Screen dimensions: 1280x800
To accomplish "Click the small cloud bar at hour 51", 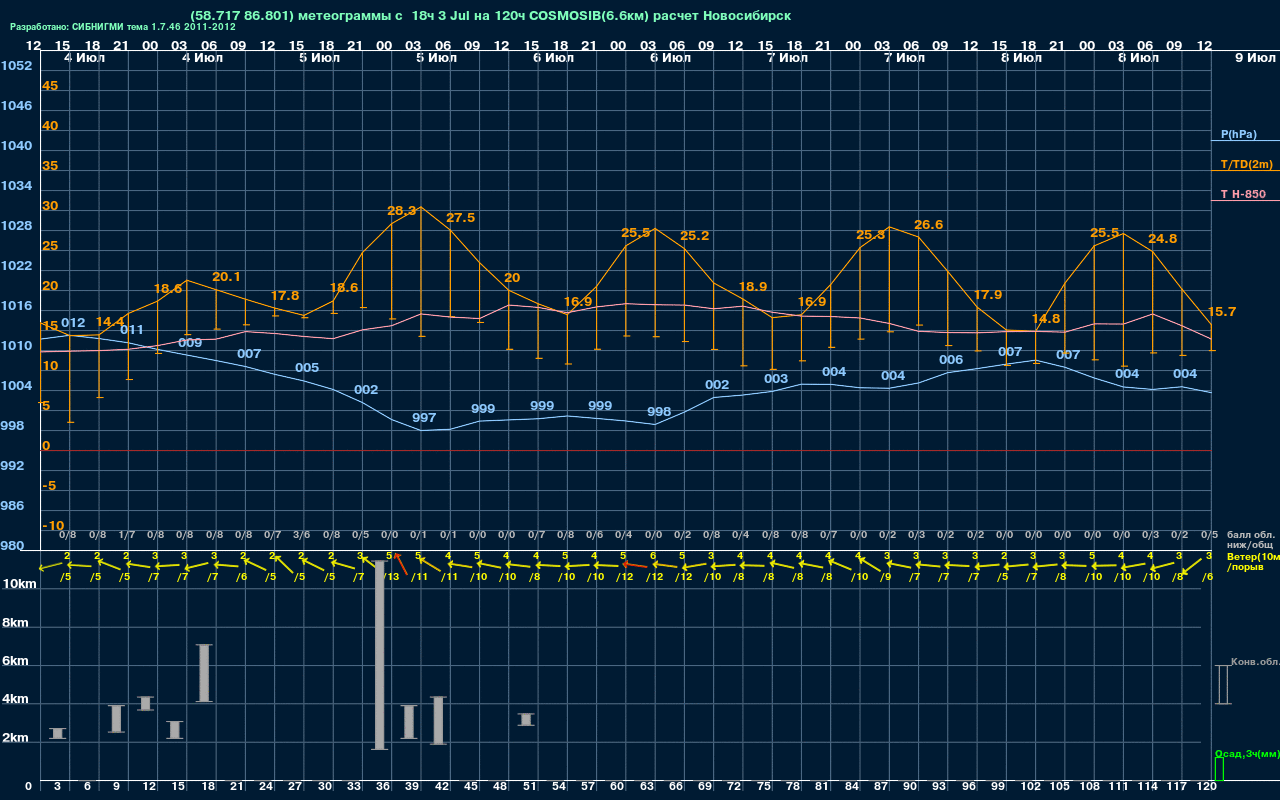I will click(526, 719).
